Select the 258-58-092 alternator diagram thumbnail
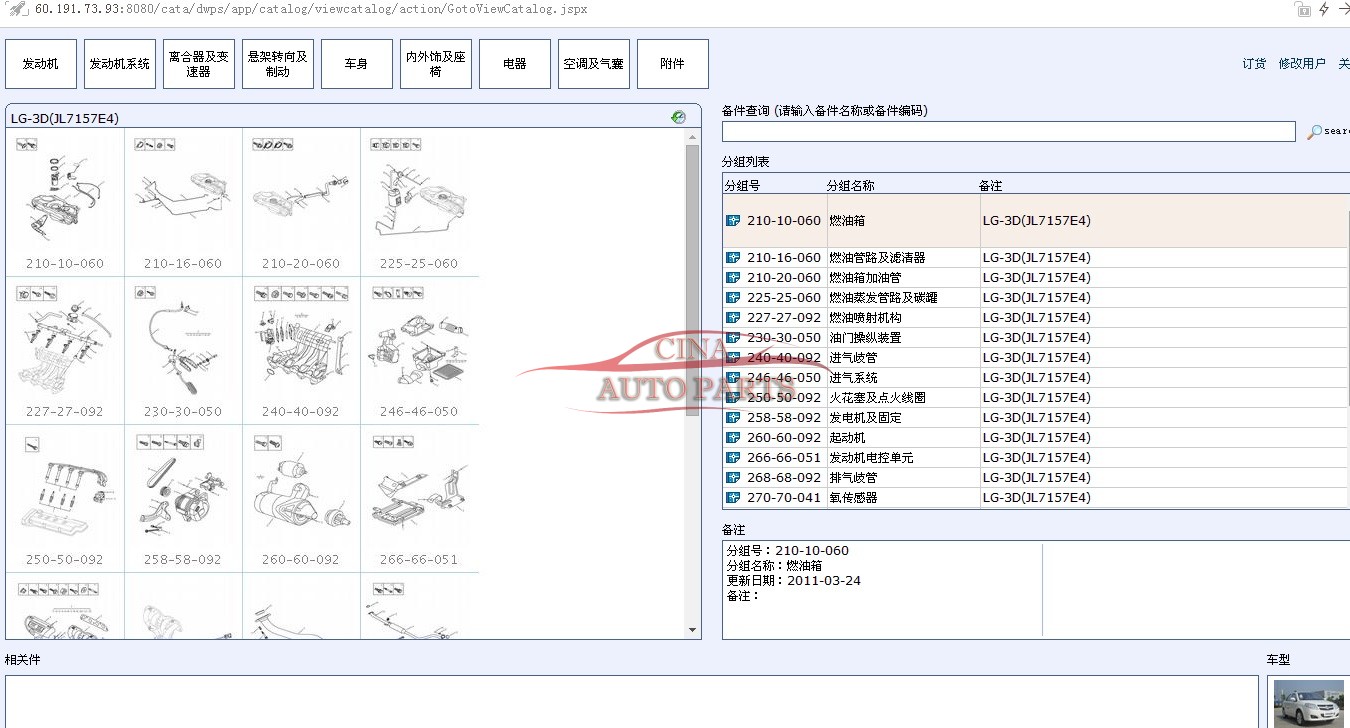The height and width of the screenshot is (728, 1350). tap(183, 497)
